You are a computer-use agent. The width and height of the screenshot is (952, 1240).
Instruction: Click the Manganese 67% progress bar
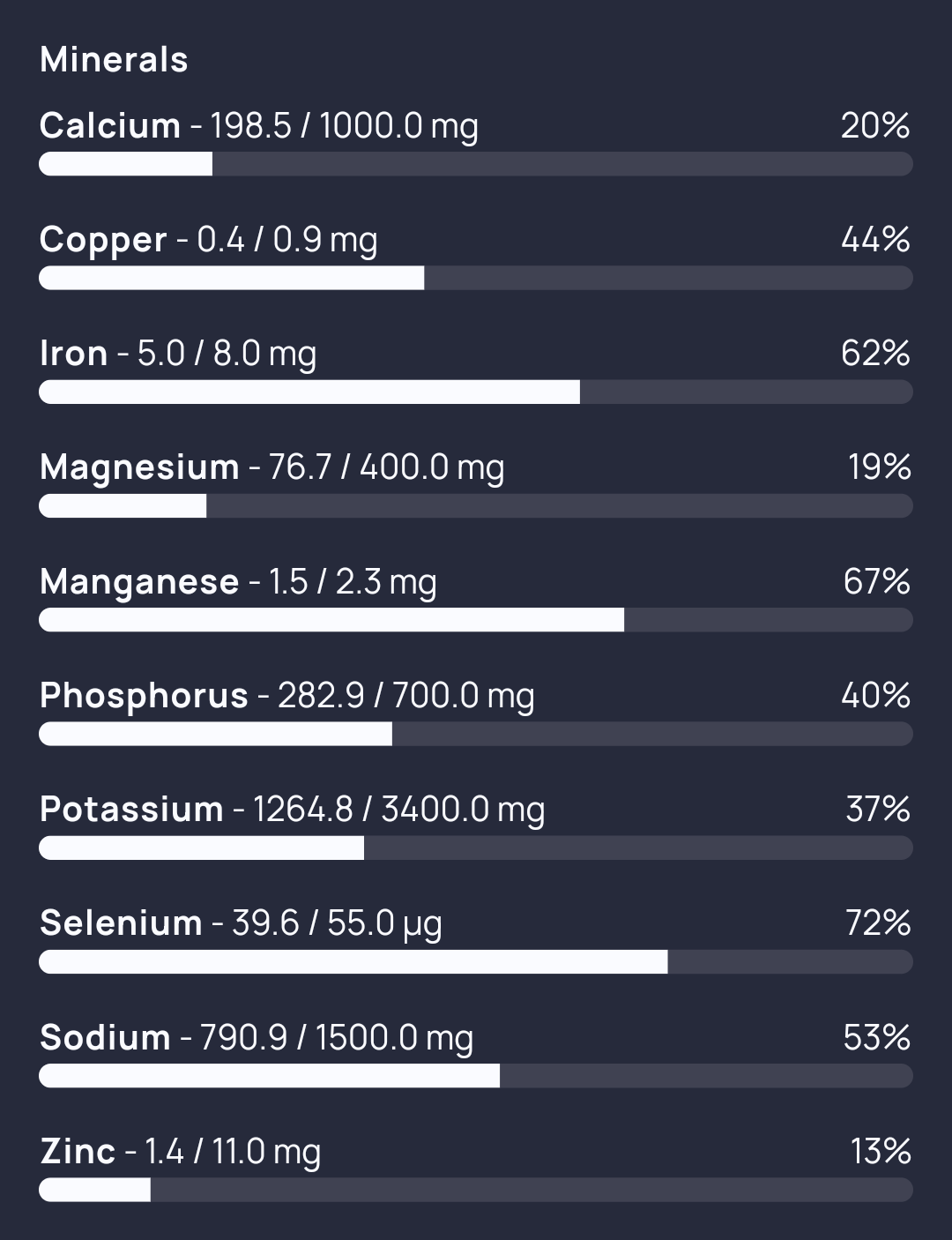click(x=476, y=620)
